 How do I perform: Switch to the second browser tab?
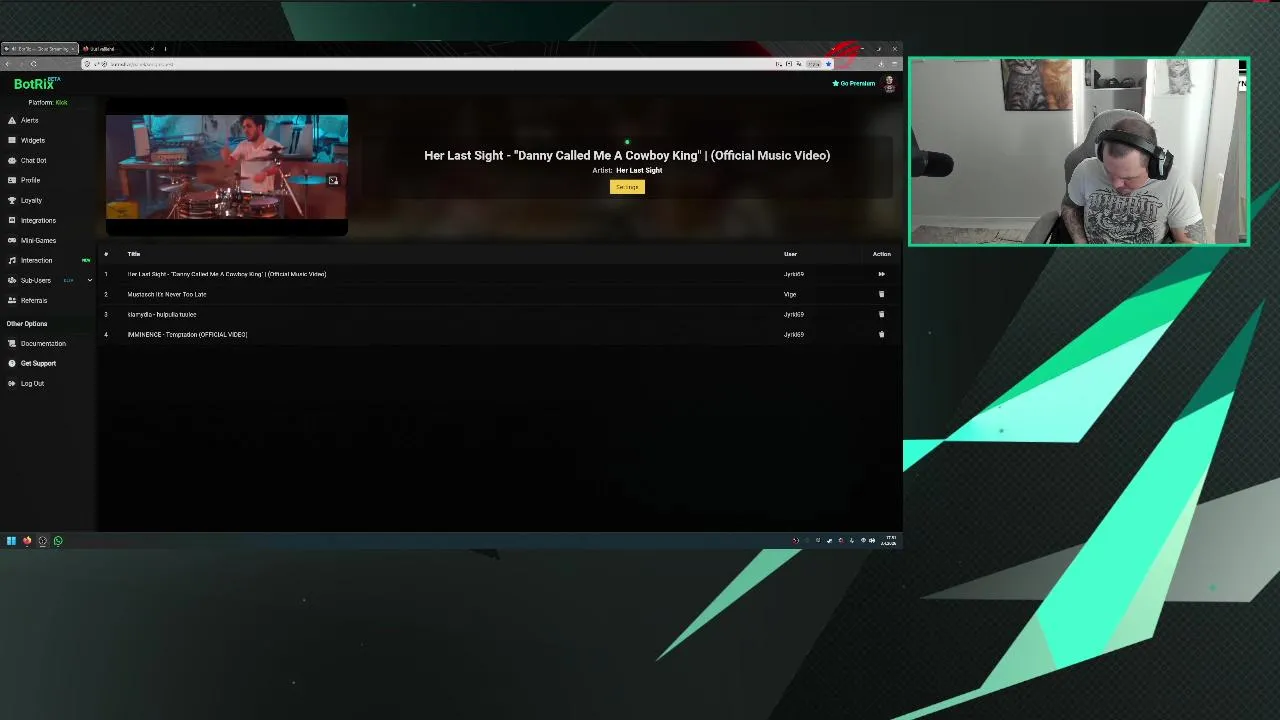coord(118,48)
